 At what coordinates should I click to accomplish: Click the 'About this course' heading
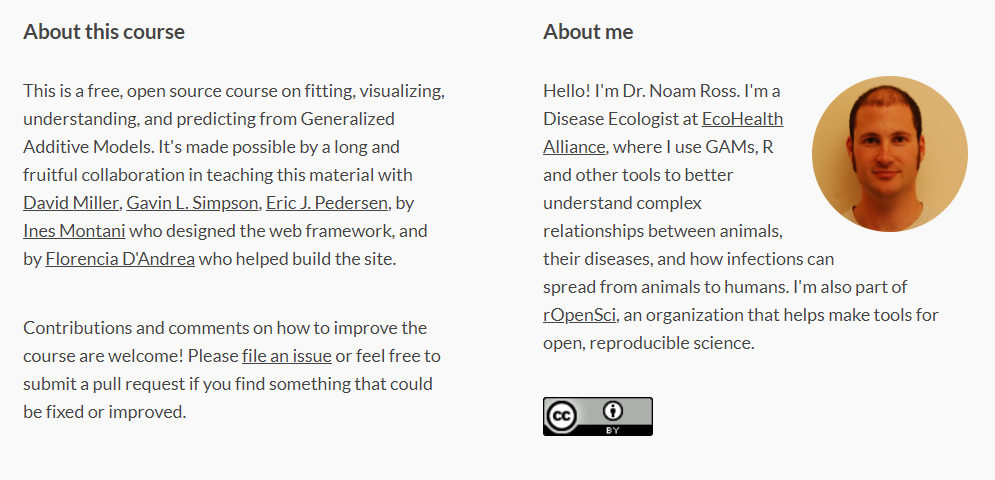(x=104, y=31)
